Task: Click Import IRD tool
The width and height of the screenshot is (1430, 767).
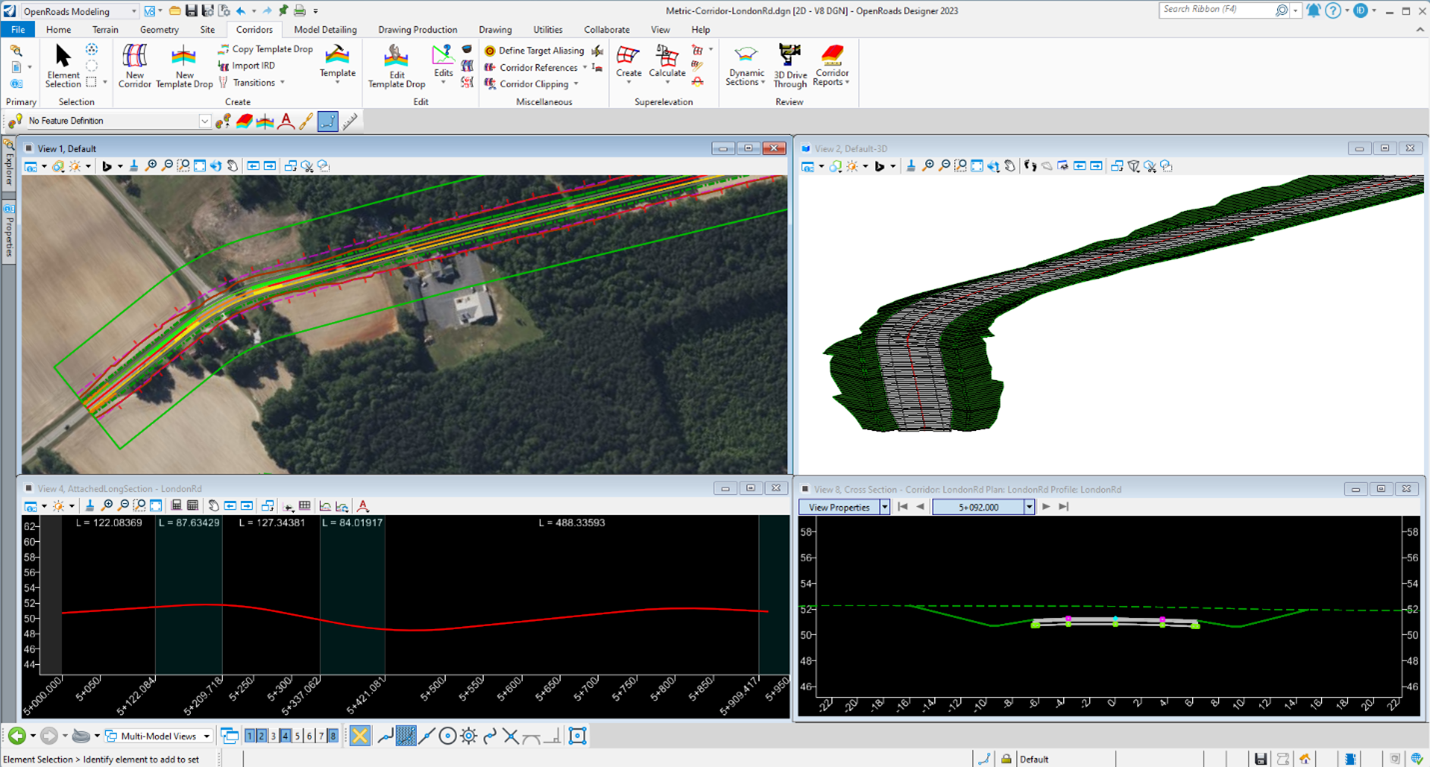Action: (247, 66)
